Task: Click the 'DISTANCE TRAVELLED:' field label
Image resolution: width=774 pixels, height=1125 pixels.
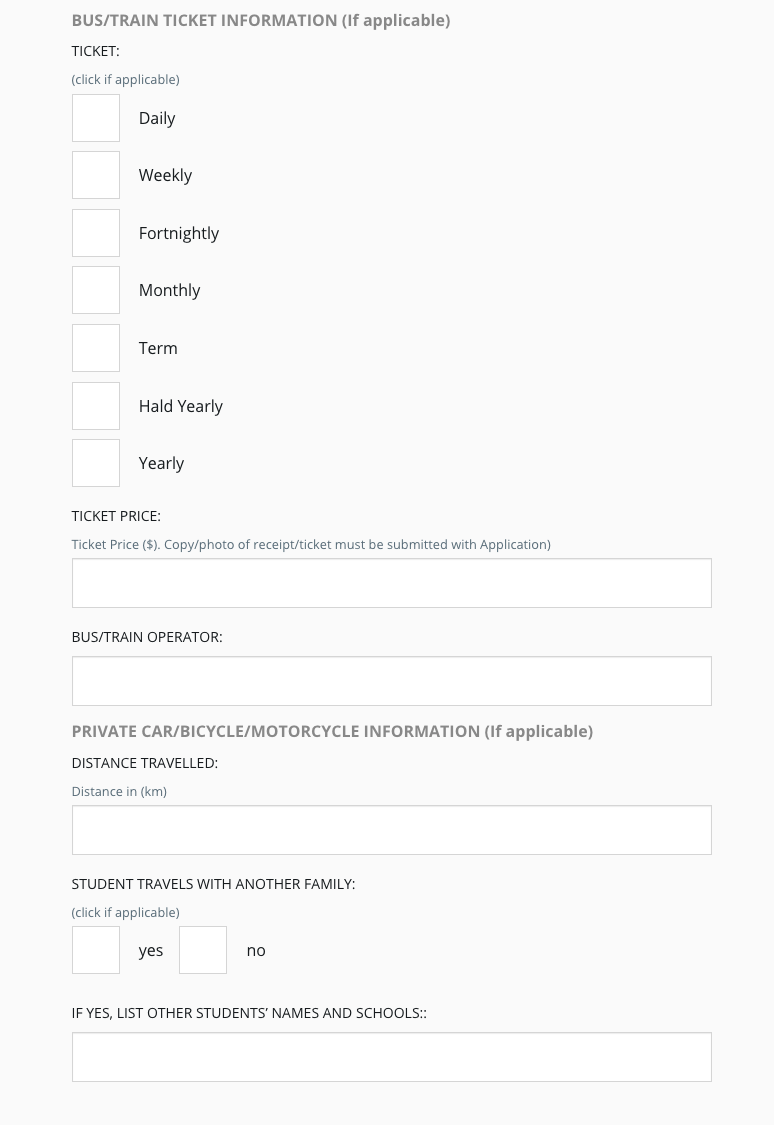Action: [145, 763]
